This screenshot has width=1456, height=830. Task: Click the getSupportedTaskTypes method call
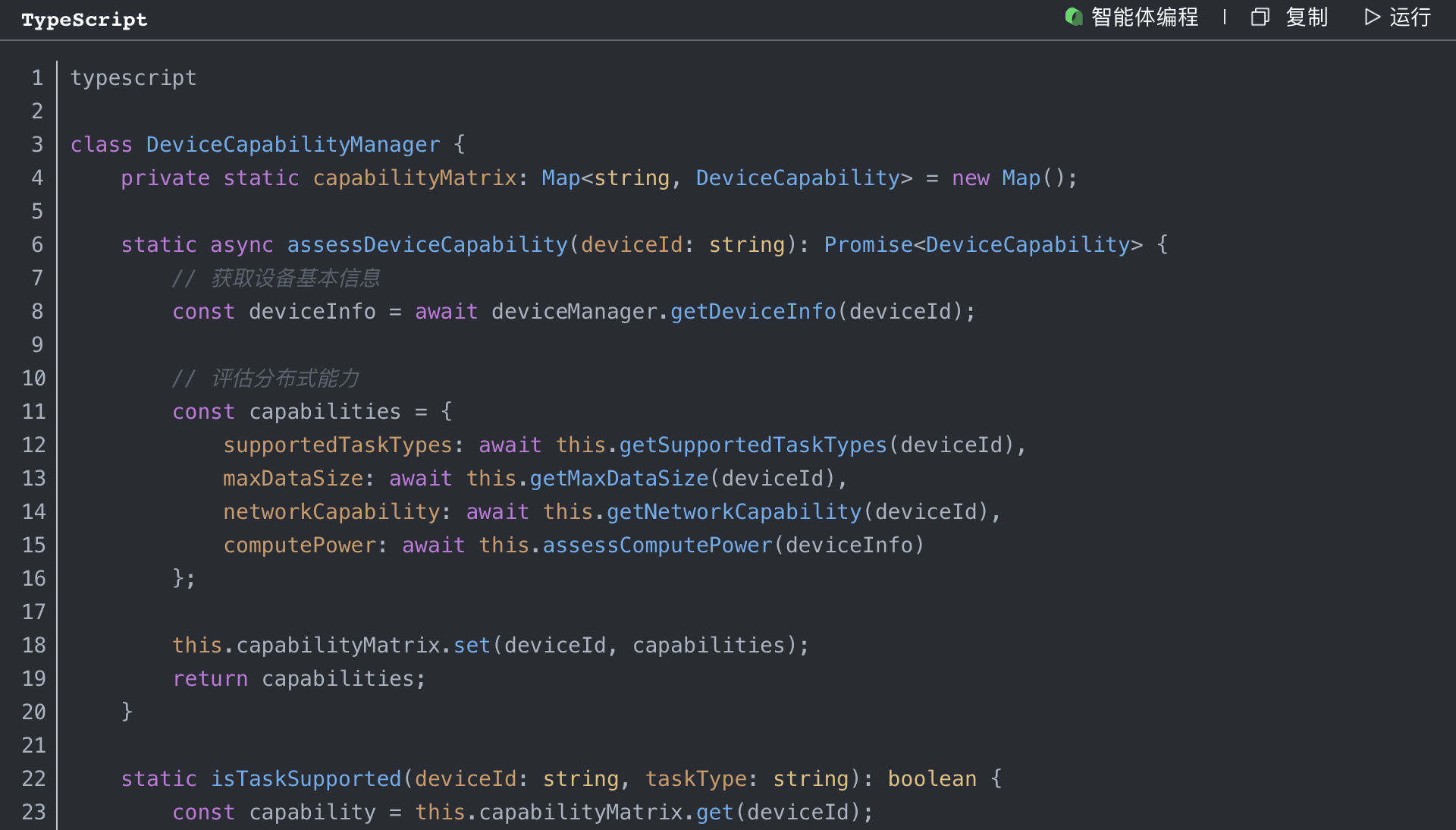[752, 445]
